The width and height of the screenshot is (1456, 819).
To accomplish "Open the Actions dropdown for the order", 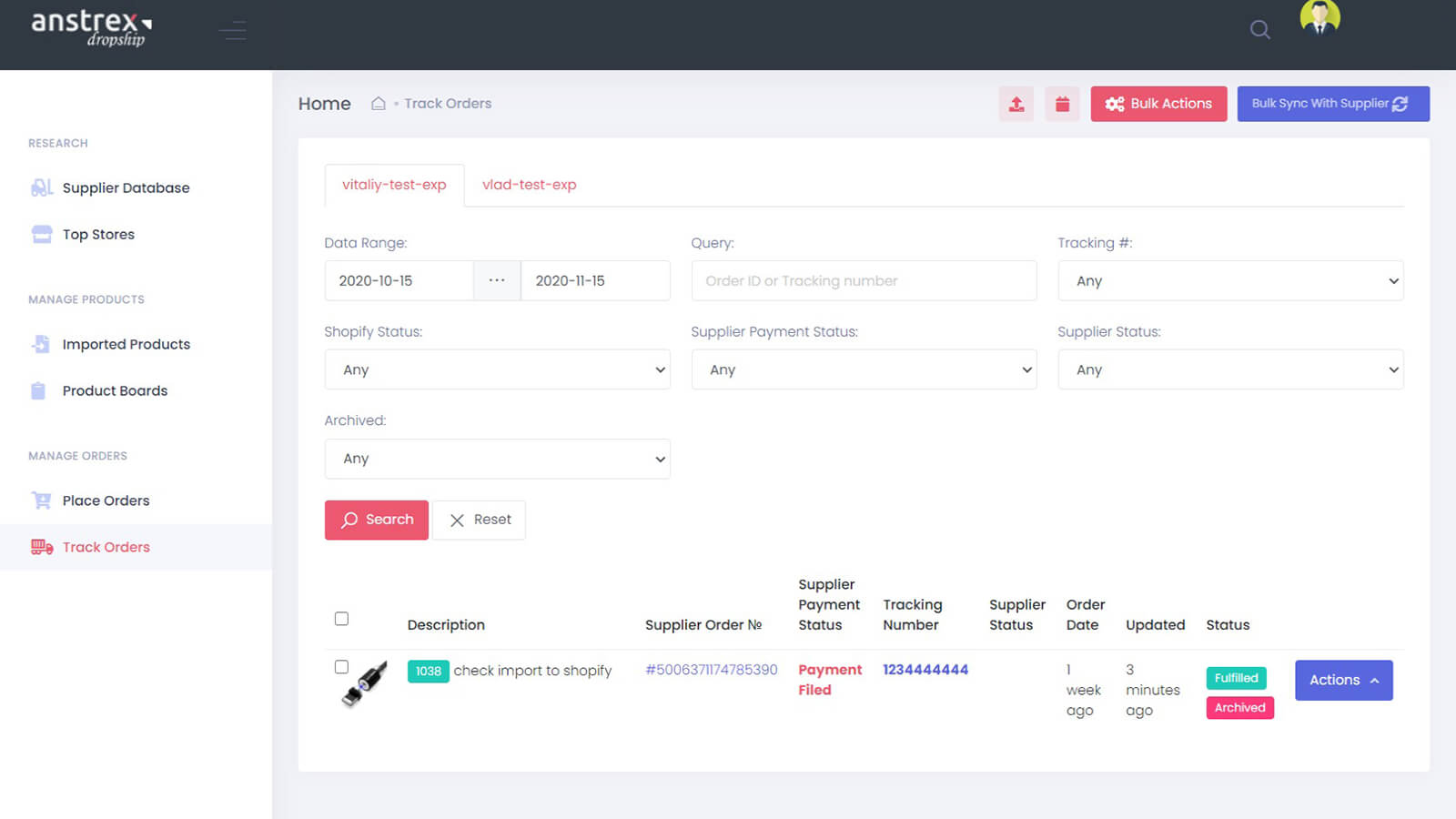I will tap(1343, 680).
